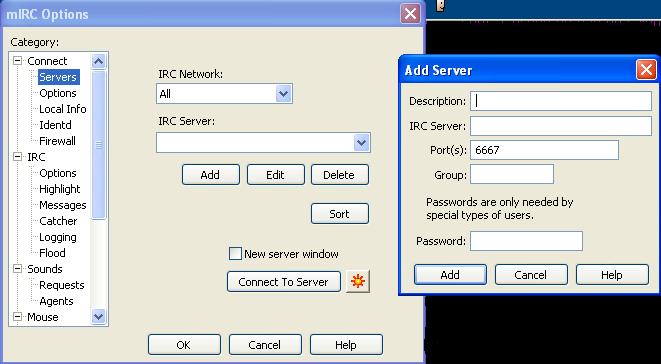Select the Sounds category label
661x364 pixels.
pyautogui.click(x=45, y=269)
